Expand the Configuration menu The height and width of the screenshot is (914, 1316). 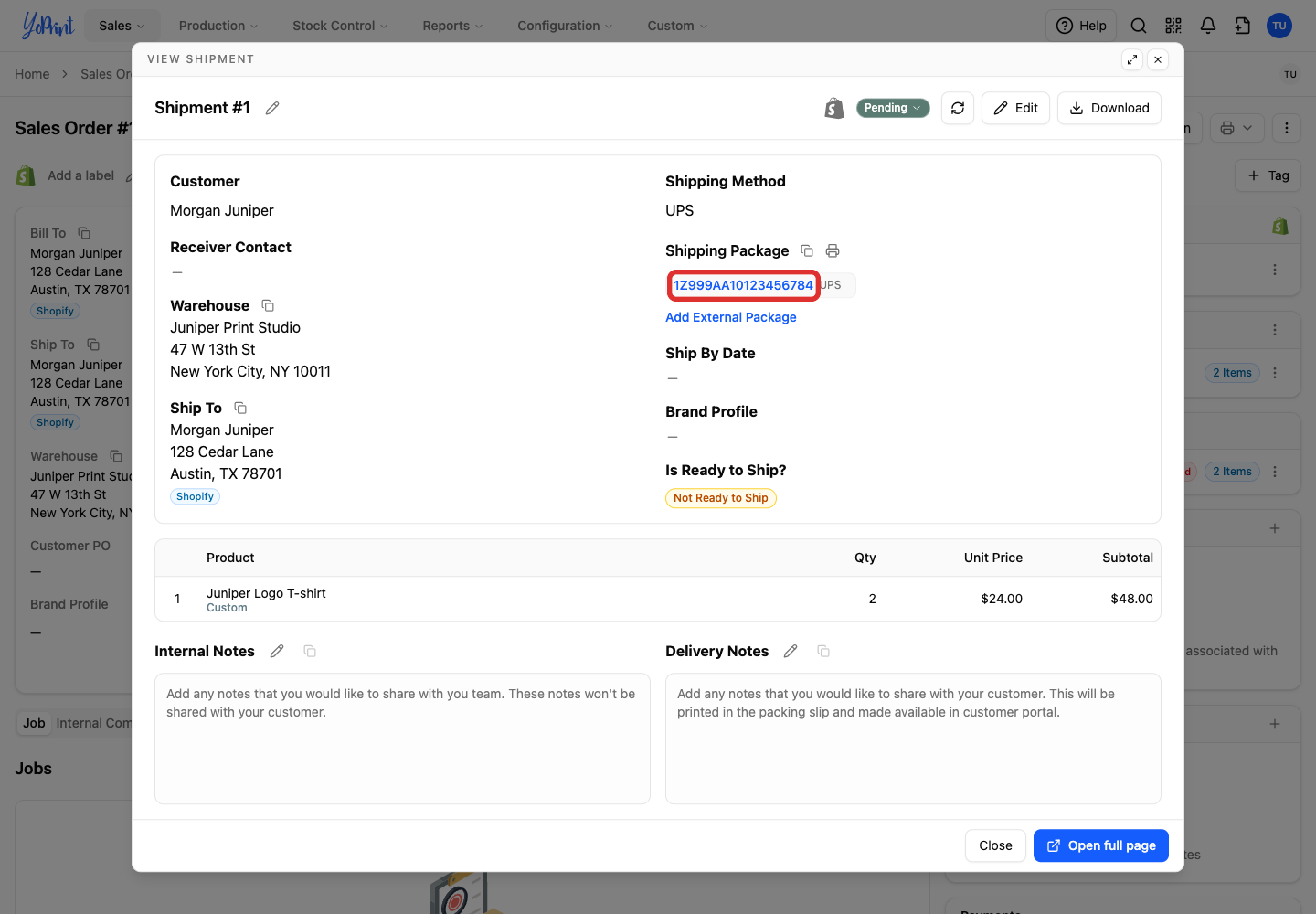coord(565,26)
